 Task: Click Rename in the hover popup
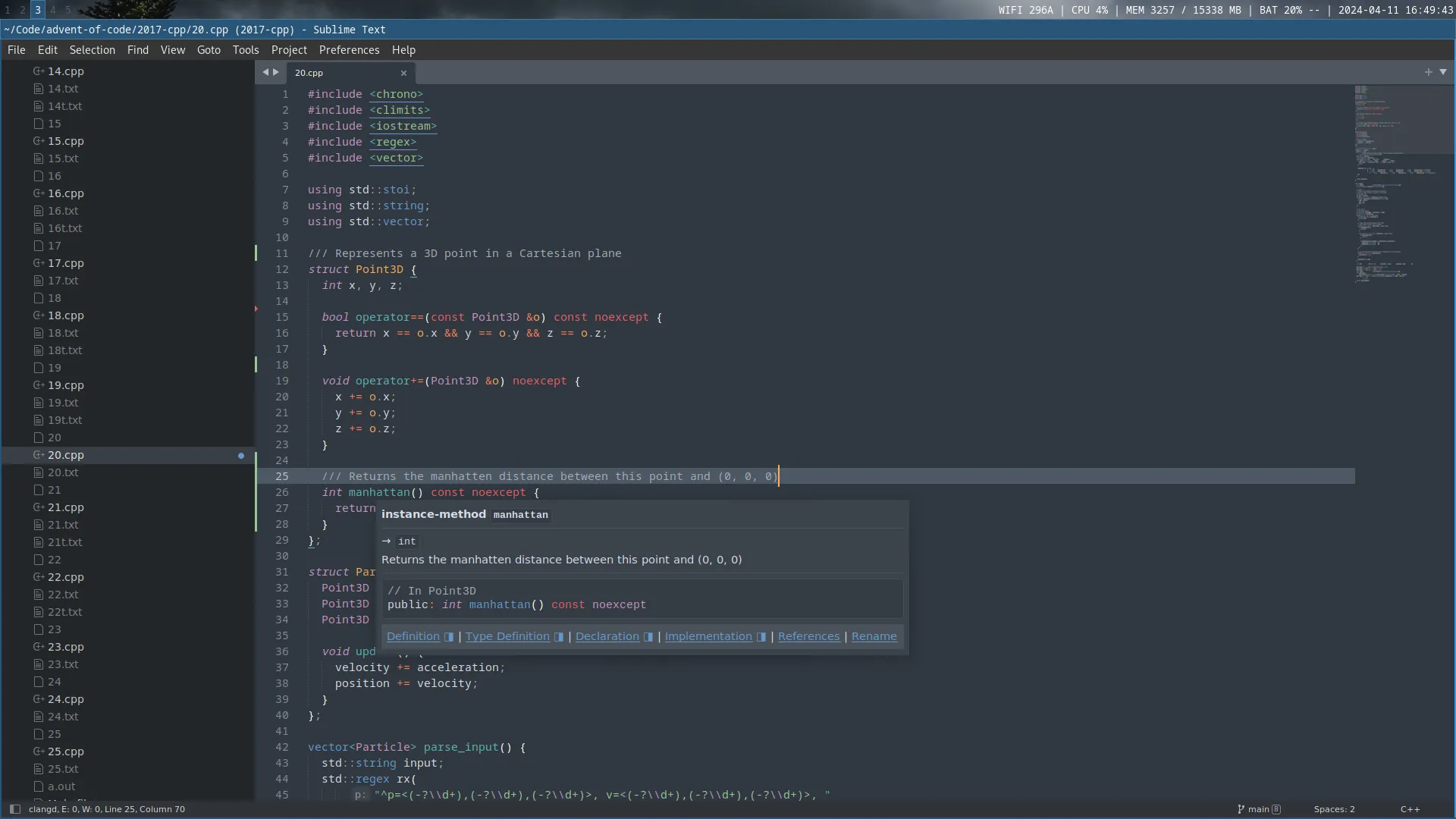(x=874, y=636)
